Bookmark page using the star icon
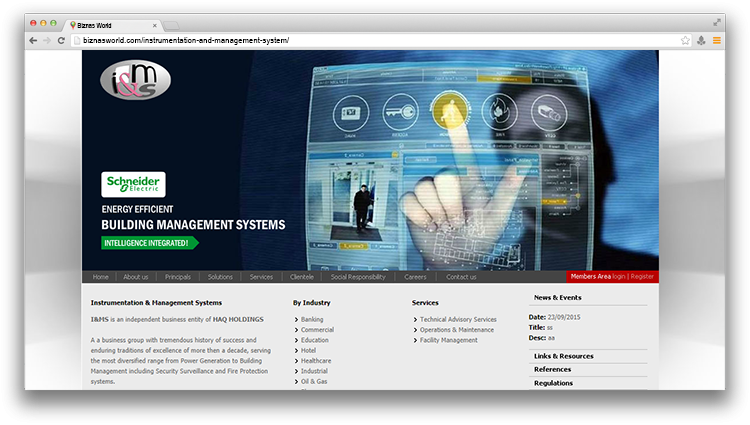The image size is (750, 425). [x=685, y=40]
